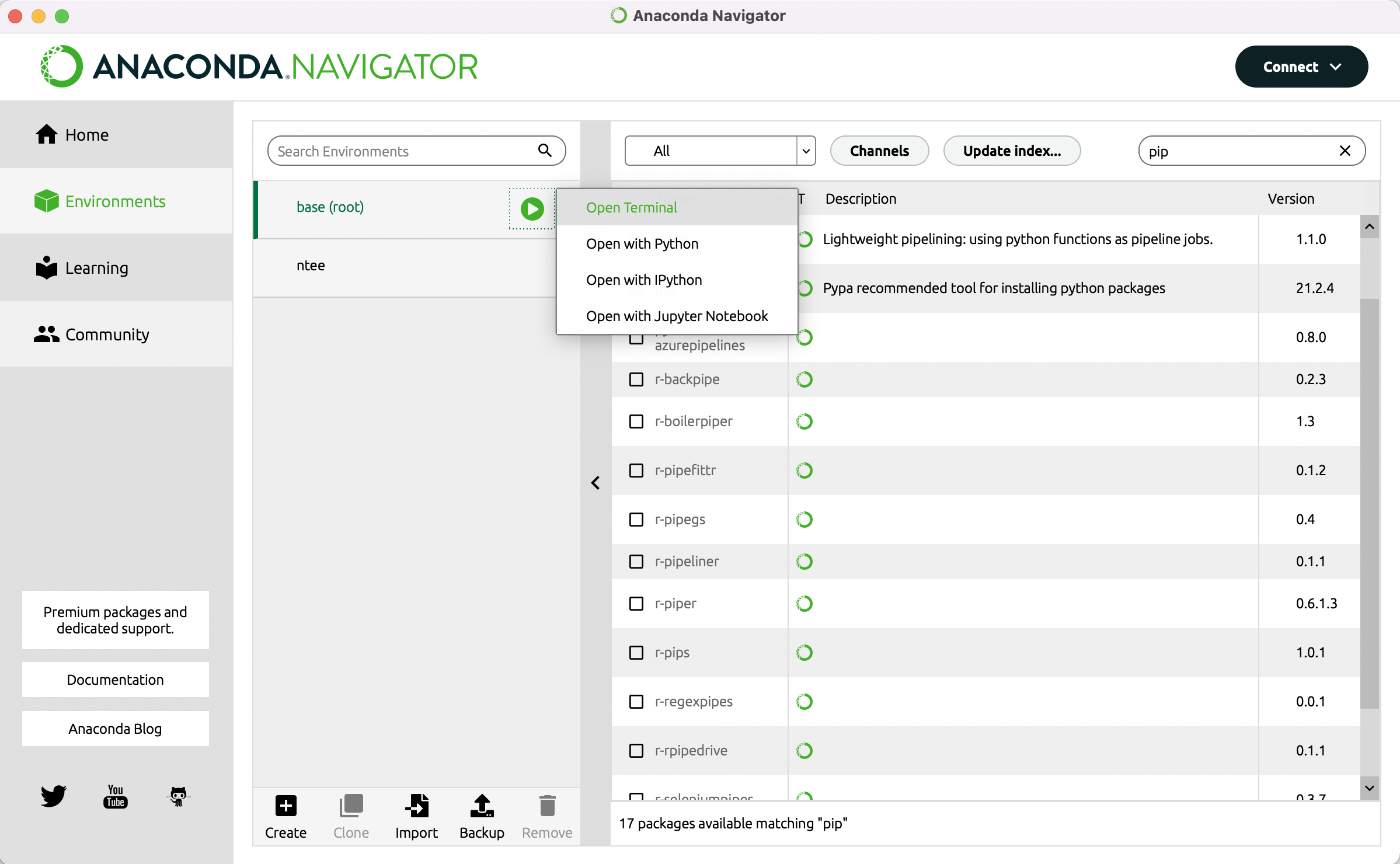Click the status icon for r-backpipe
The image size is (1400, 864).
pyautogui.click(x=805, y=379)
